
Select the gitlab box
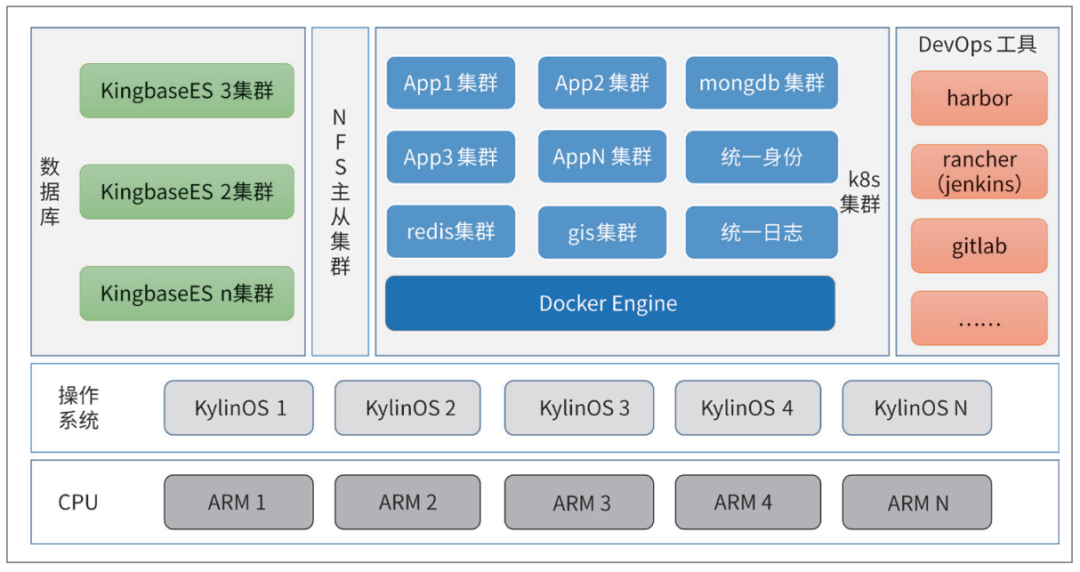click(x=979, y=246)
